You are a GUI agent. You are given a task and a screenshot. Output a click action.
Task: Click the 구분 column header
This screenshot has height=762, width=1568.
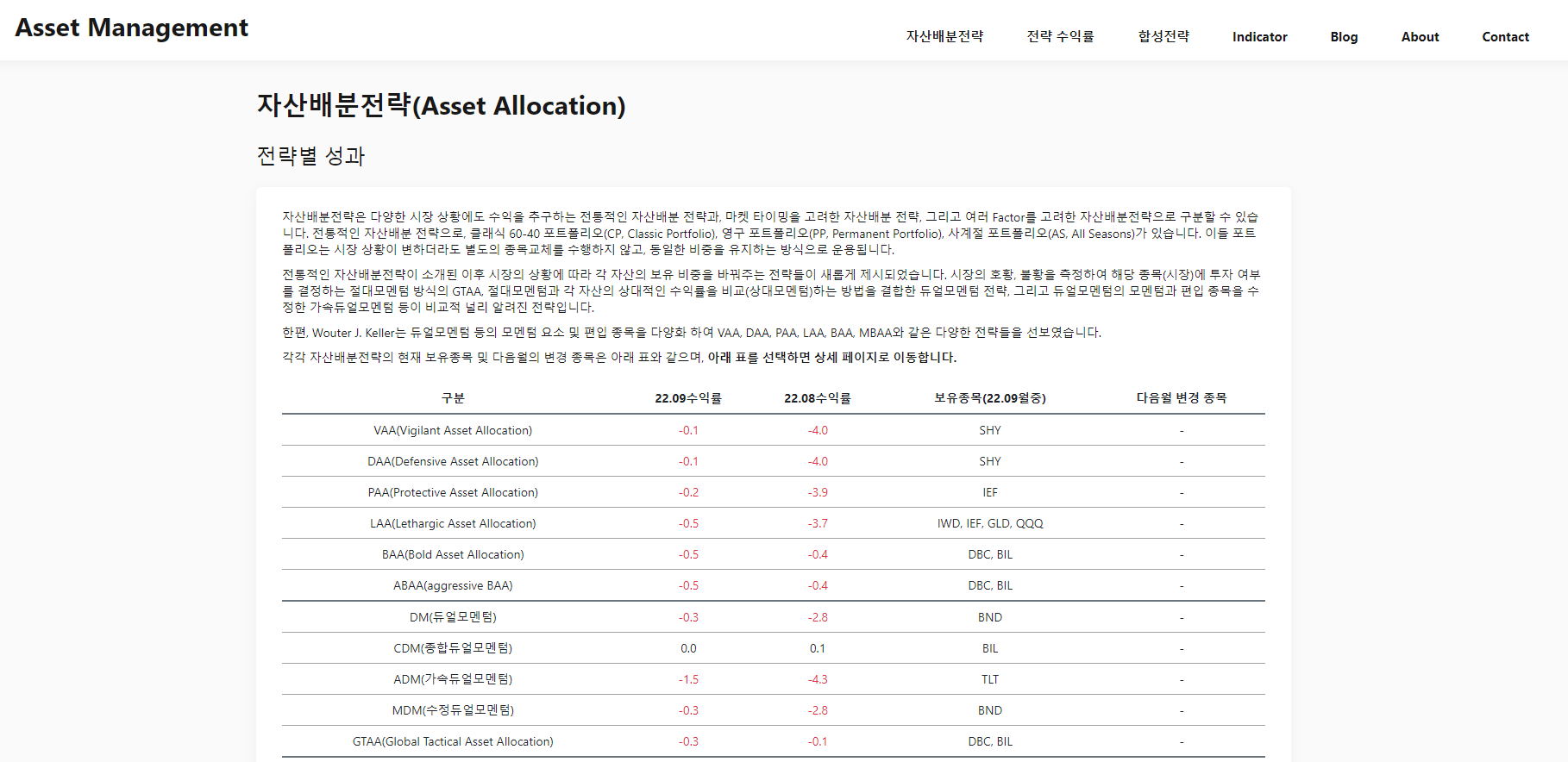tap(453, 398)
